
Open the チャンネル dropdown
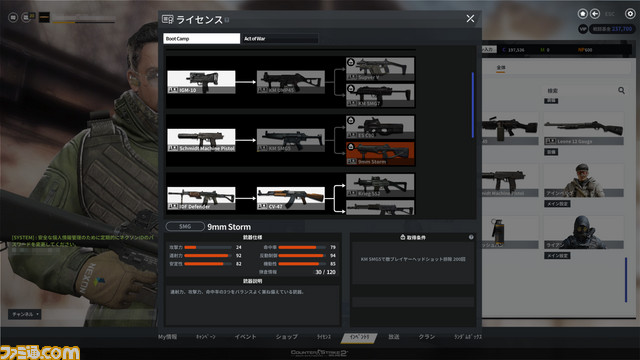(25, 314)
